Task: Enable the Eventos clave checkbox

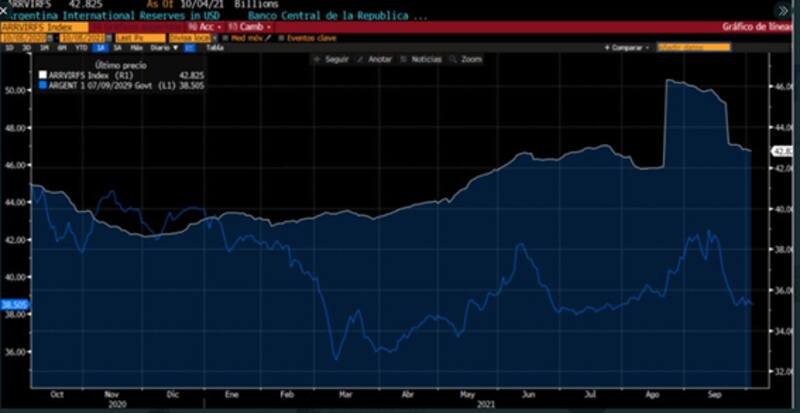Action: (281, 38)
